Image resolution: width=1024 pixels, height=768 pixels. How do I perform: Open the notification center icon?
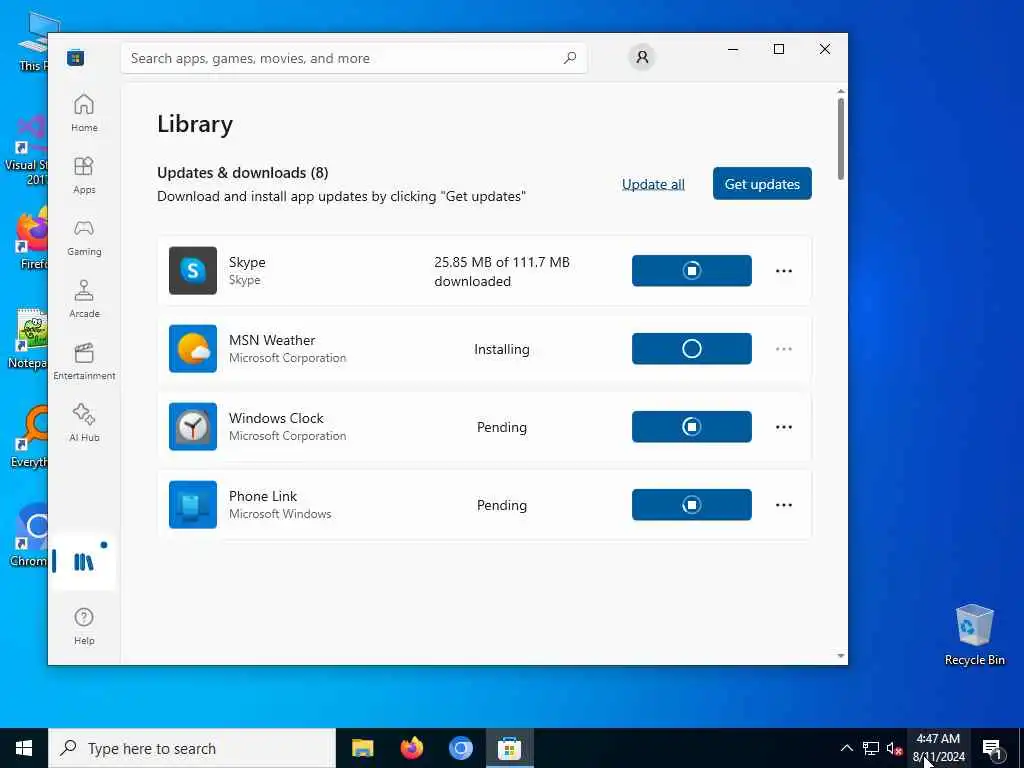[x=993, y=748]
